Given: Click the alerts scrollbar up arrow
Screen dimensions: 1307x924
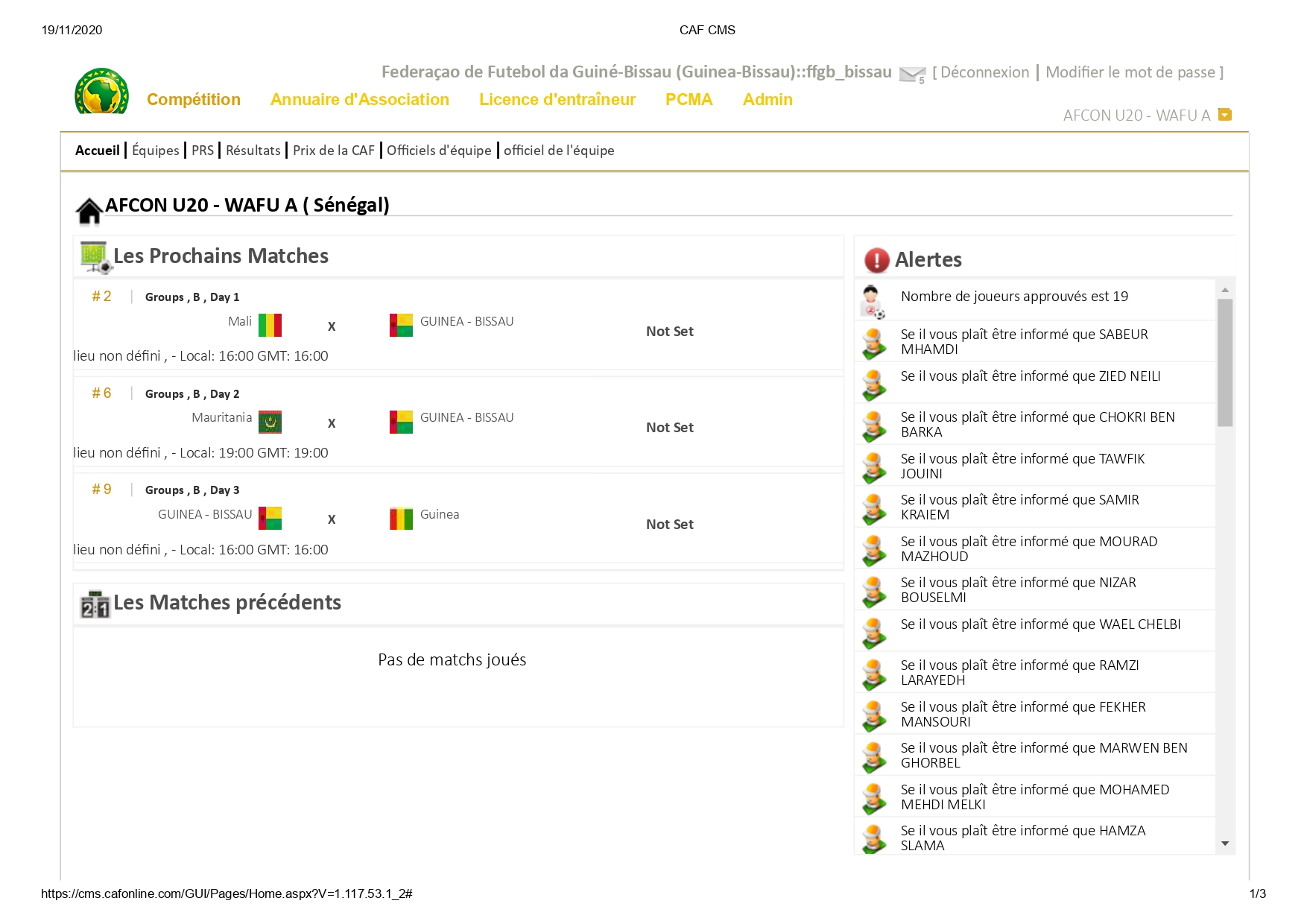Looking at the screenshot, I should click(x=1225, y=290).
